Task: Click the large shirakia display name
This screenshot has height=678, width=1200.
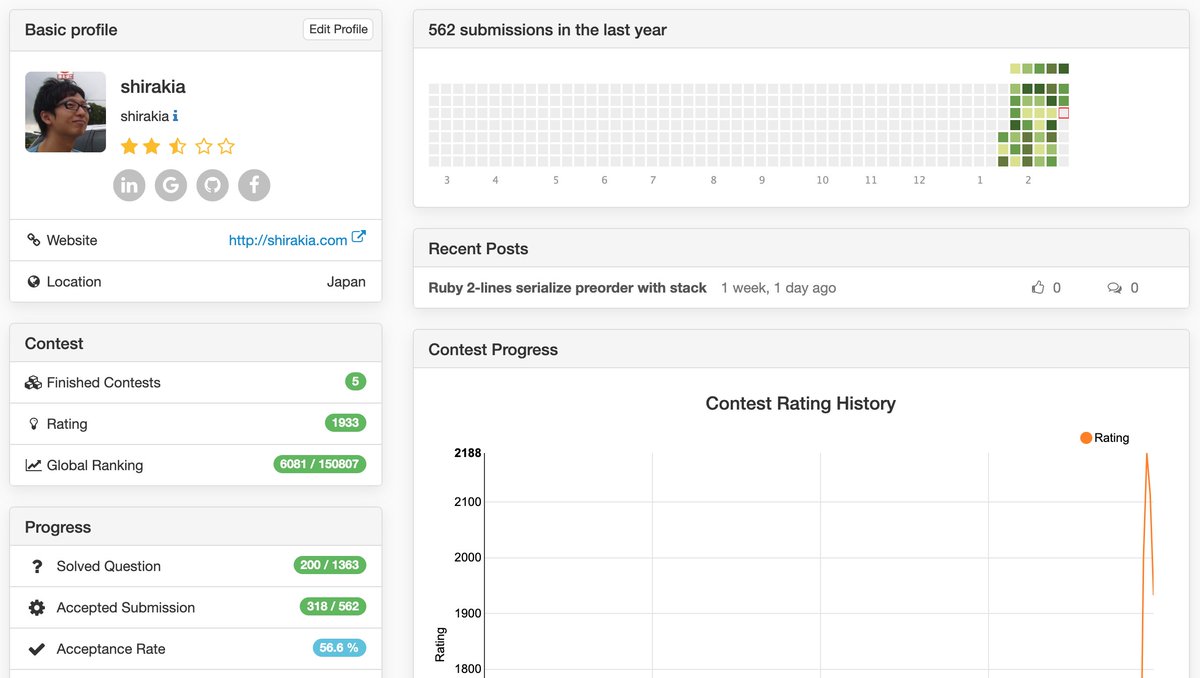Action: pos(153,87)
